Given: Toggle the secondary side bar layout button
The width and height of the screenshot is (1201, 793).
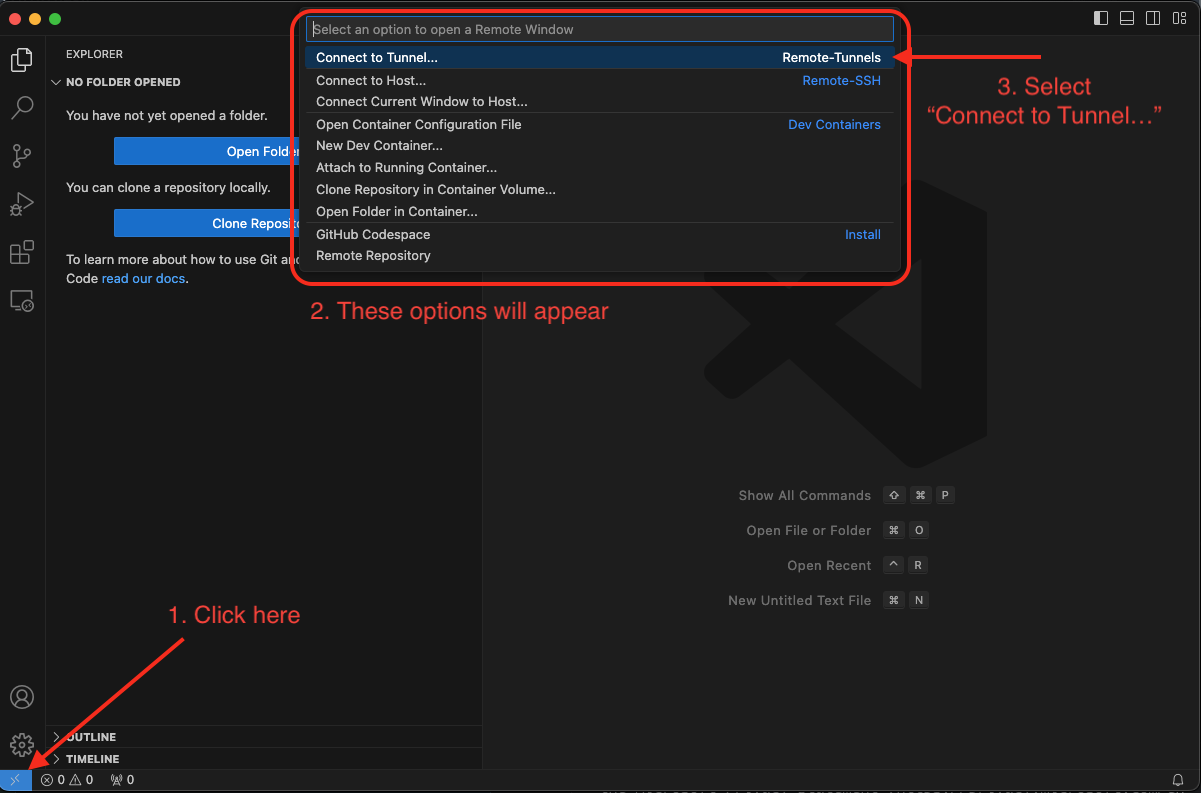Looking at the screenshot, I should coord(1153,18).
